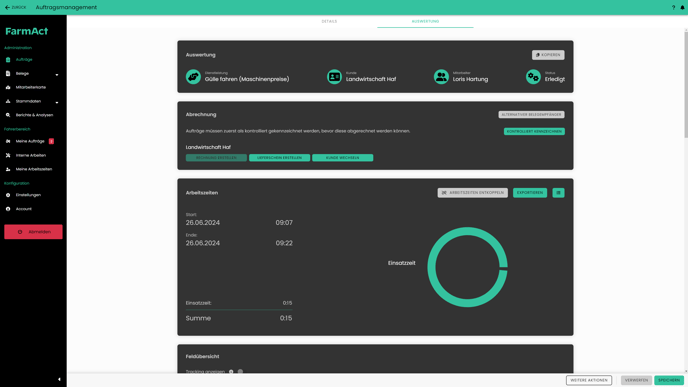Click the Lieferschein erstellen button

click(x=280, y=158)
